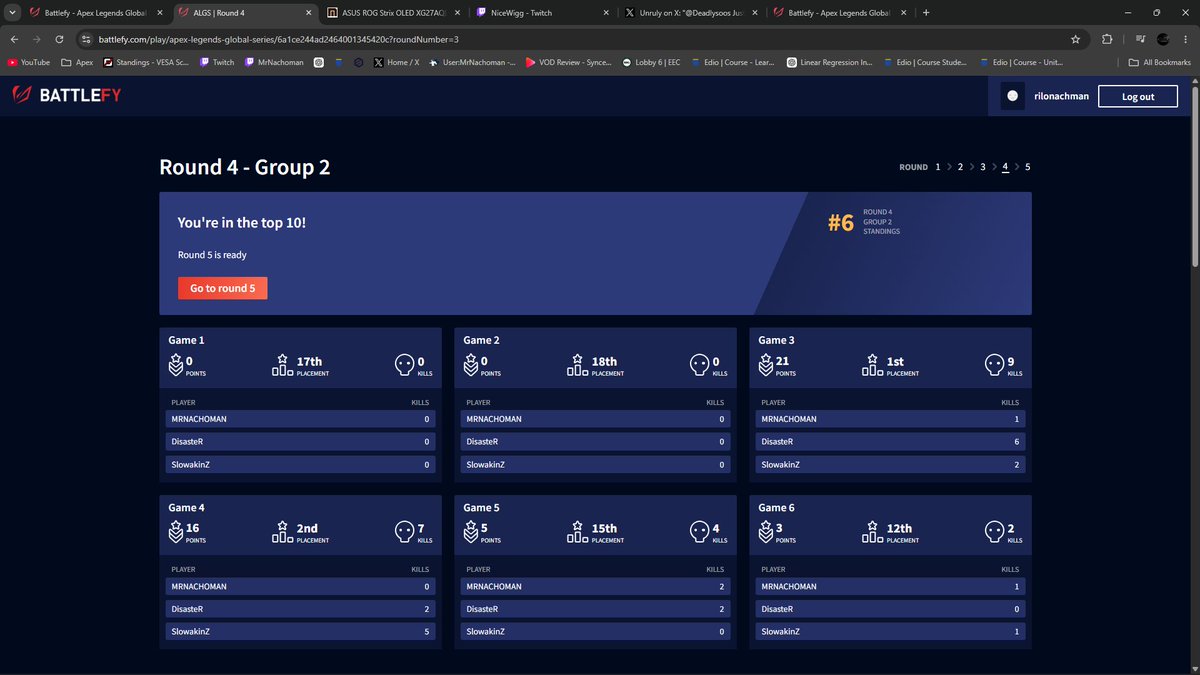Click the Log out button

[1138, 96]
